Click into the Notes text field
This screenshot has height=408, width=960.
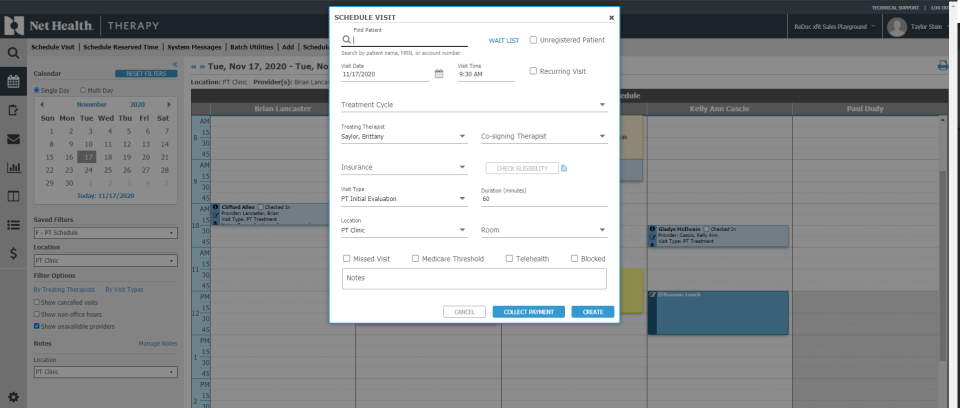474,278
